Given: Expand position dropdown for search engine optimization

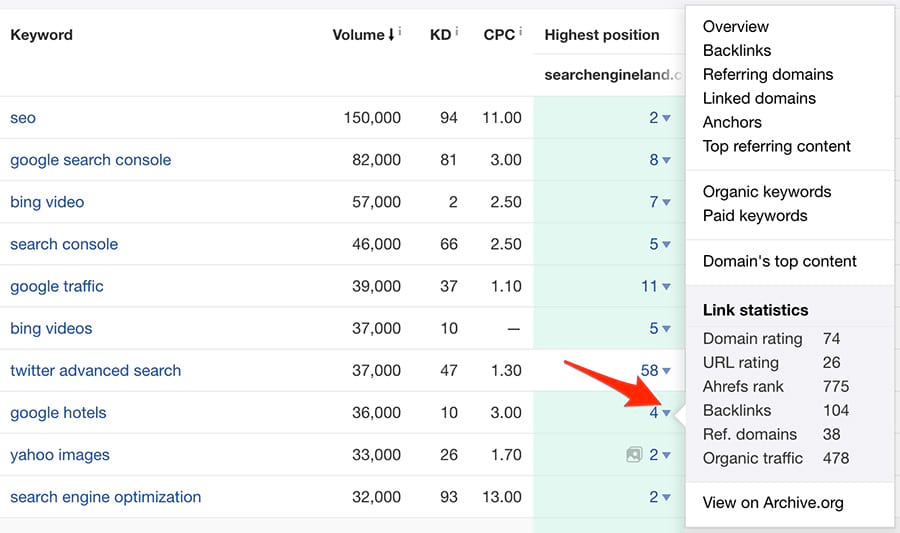Looking at the screenshot, I should [665, 498].
